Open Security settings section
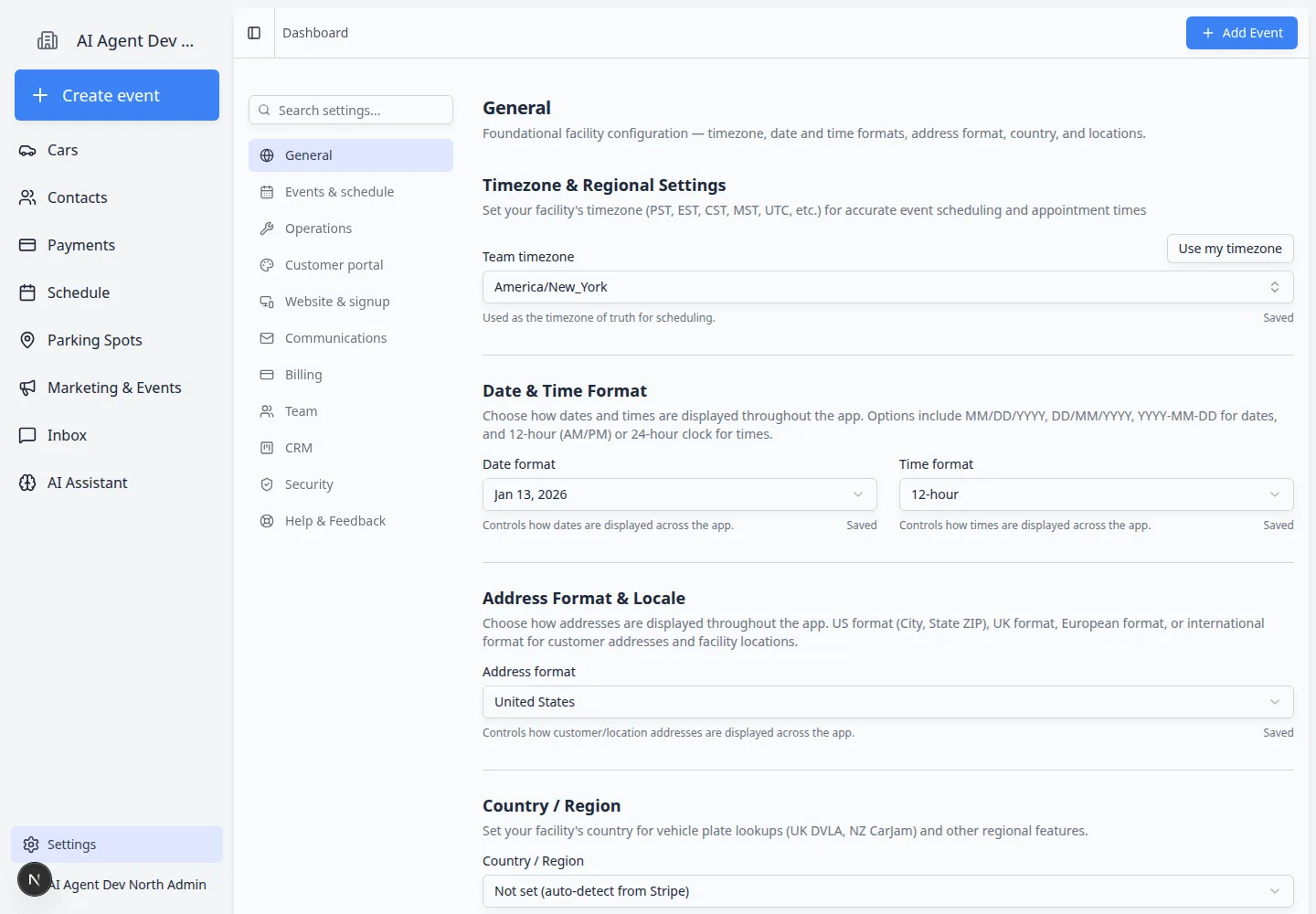Viewport: 1316px width, 914px height. click(x=351, y=484)
